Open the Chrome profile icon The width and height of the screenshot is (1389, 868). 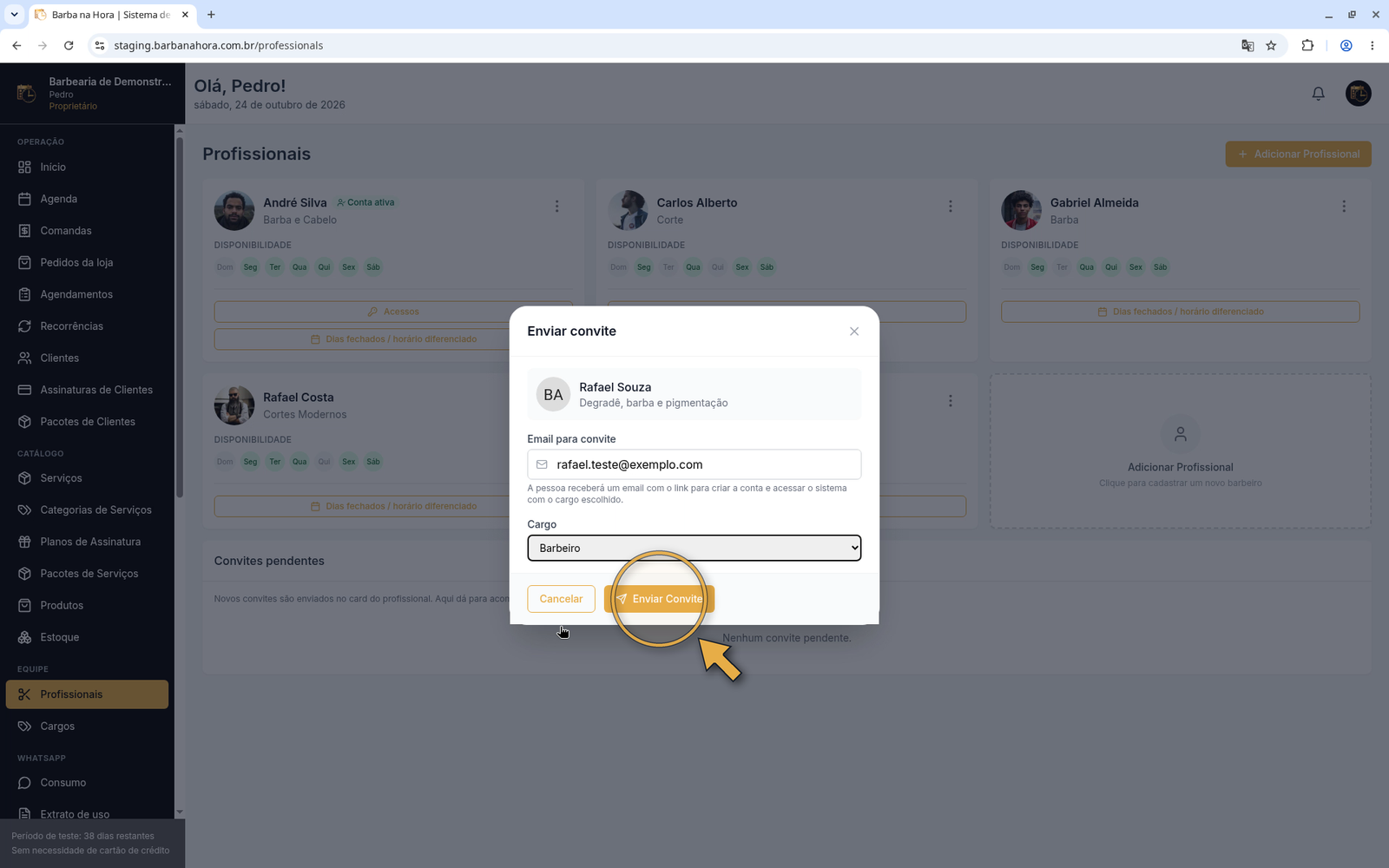coord(1346,45)
